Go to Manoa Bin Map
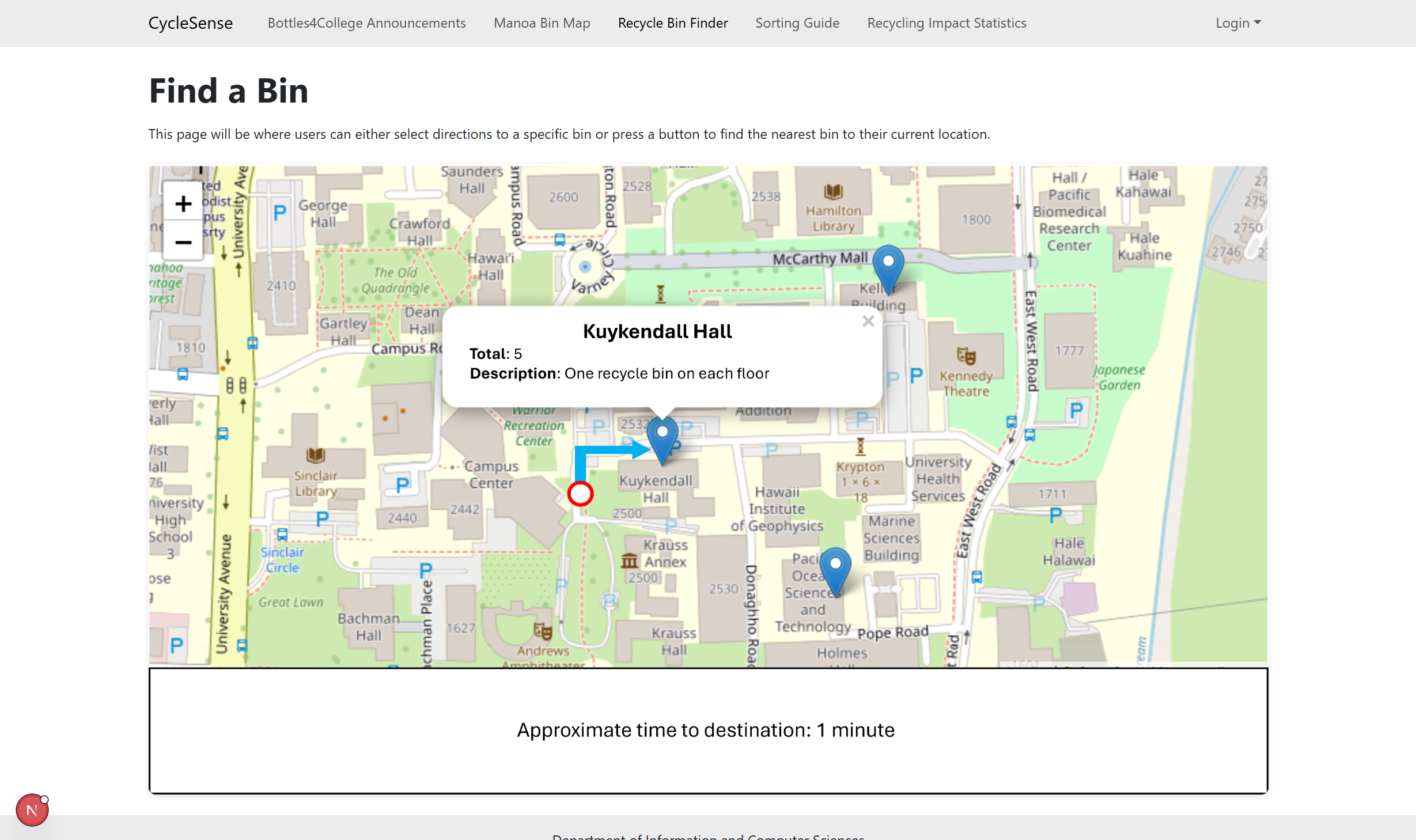Screen dimensions: 1416x840 [x=542, y=23]
